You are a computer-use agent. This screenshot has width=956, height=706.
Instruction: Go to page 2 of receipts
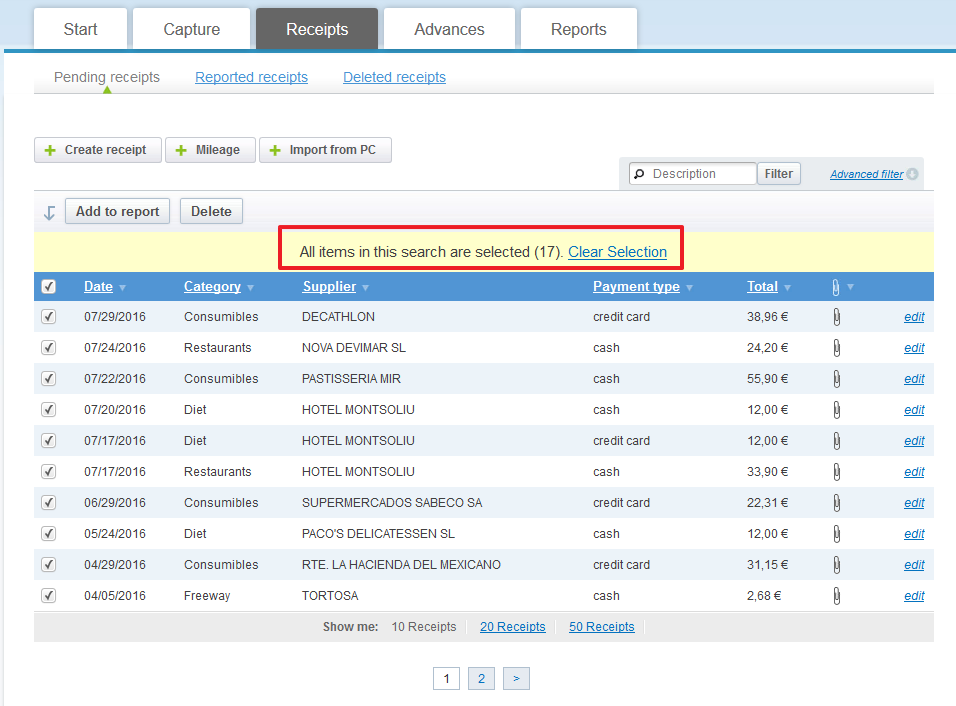tap(481, 679)
